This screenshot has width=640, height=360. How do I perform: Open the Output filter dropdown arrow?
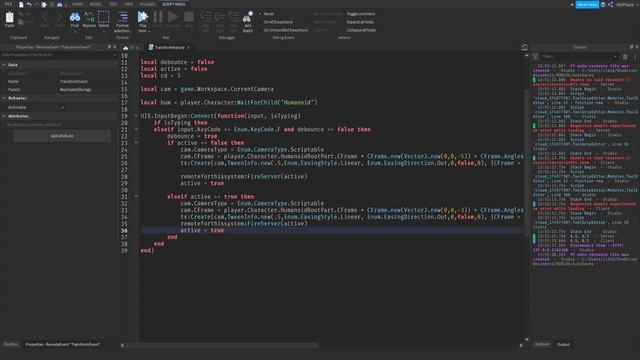(x=615, y=57)
